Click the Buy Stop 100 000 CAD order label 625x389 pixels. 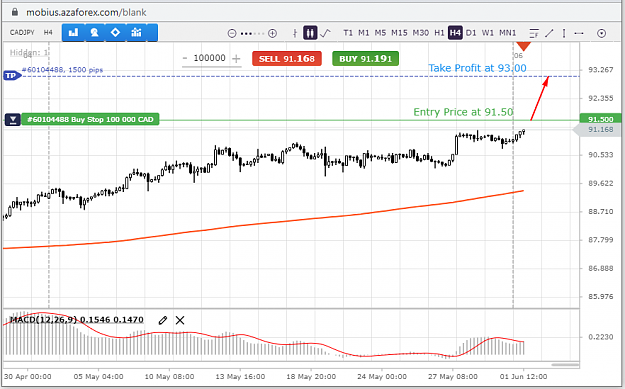[x=90, y=120]
